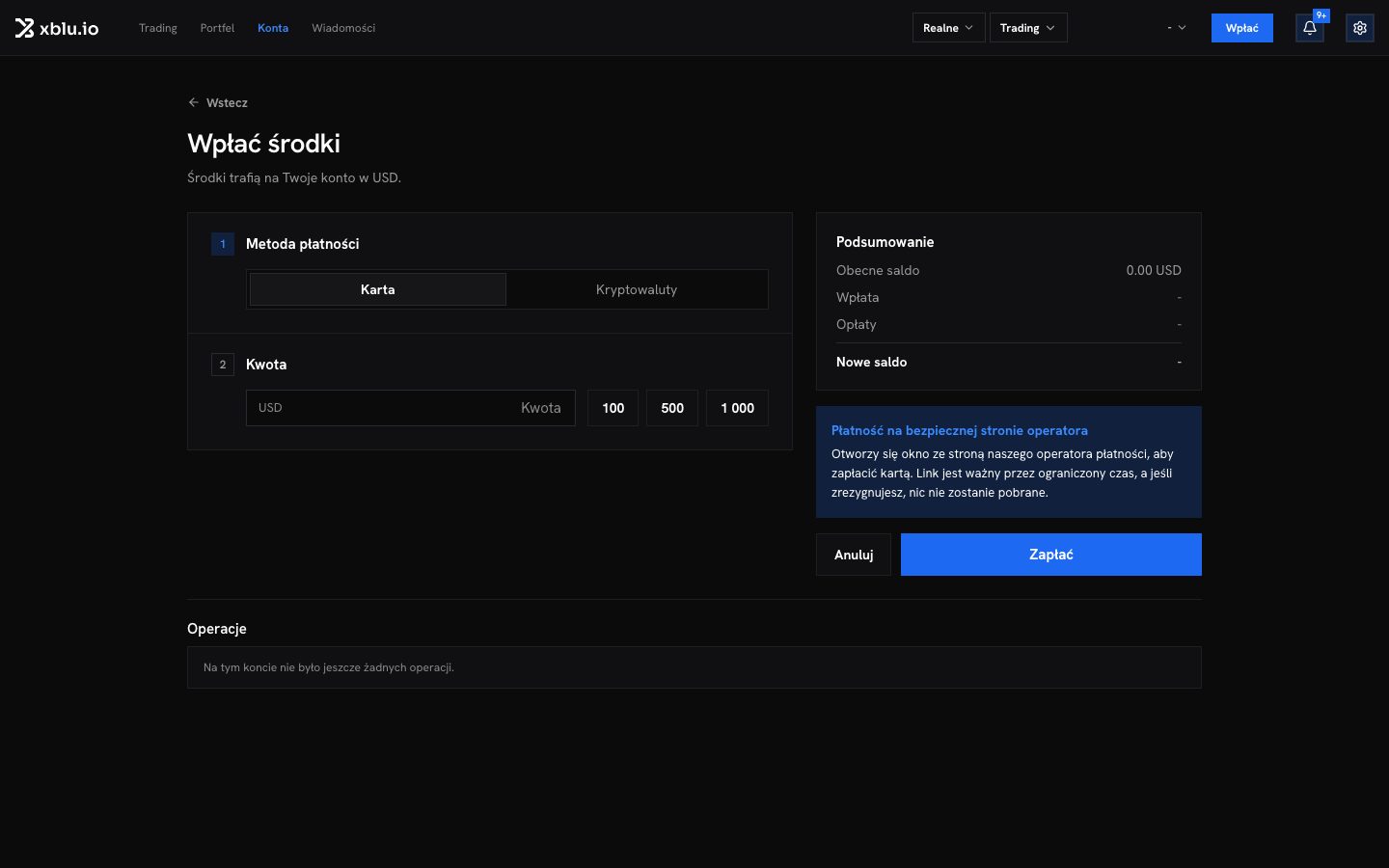This screenshot has height=868, width=1389.
Task: Focus the USD Kwota amount field
Action: pyautogui.click(x=411, y=408)
